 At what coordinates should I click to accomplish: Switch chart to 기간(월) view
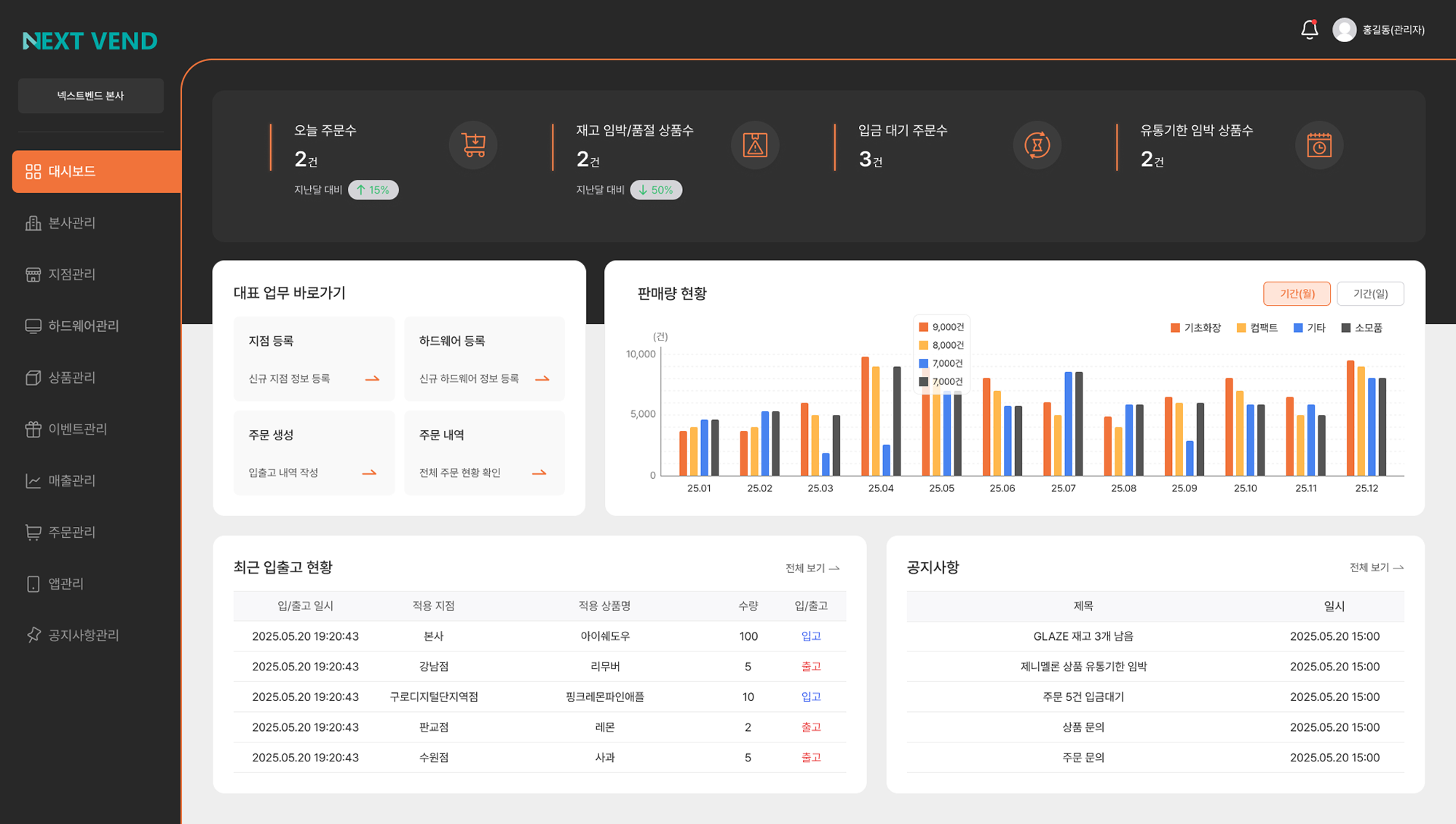point(1297,293)
